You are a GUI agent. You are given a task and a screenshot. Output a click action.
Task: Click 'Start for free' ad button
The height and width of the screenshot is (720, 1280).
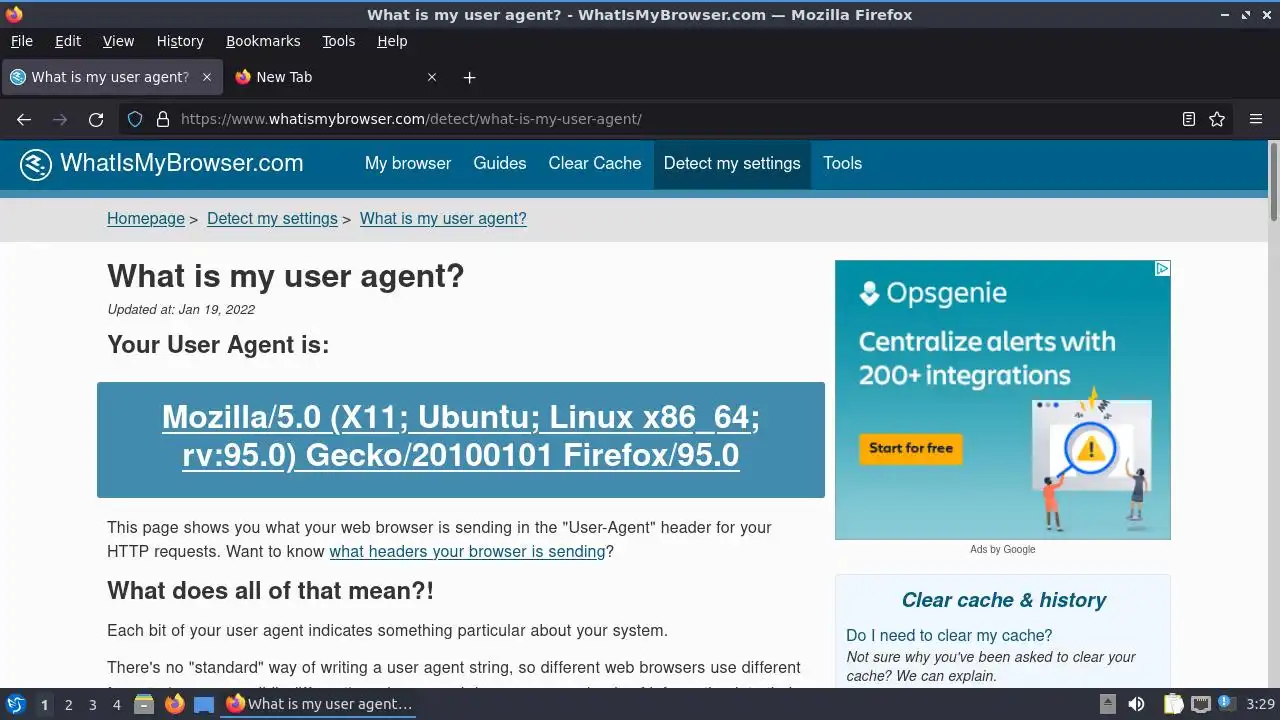point(910,448)
